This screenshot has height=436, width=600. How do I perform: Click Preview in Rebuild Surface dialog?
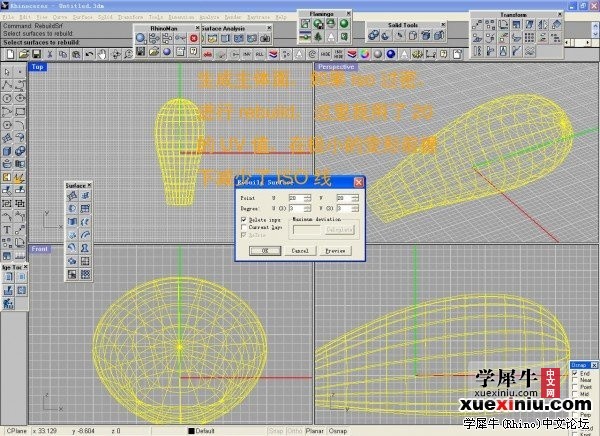pyautogui.click(x=335, y=251)
